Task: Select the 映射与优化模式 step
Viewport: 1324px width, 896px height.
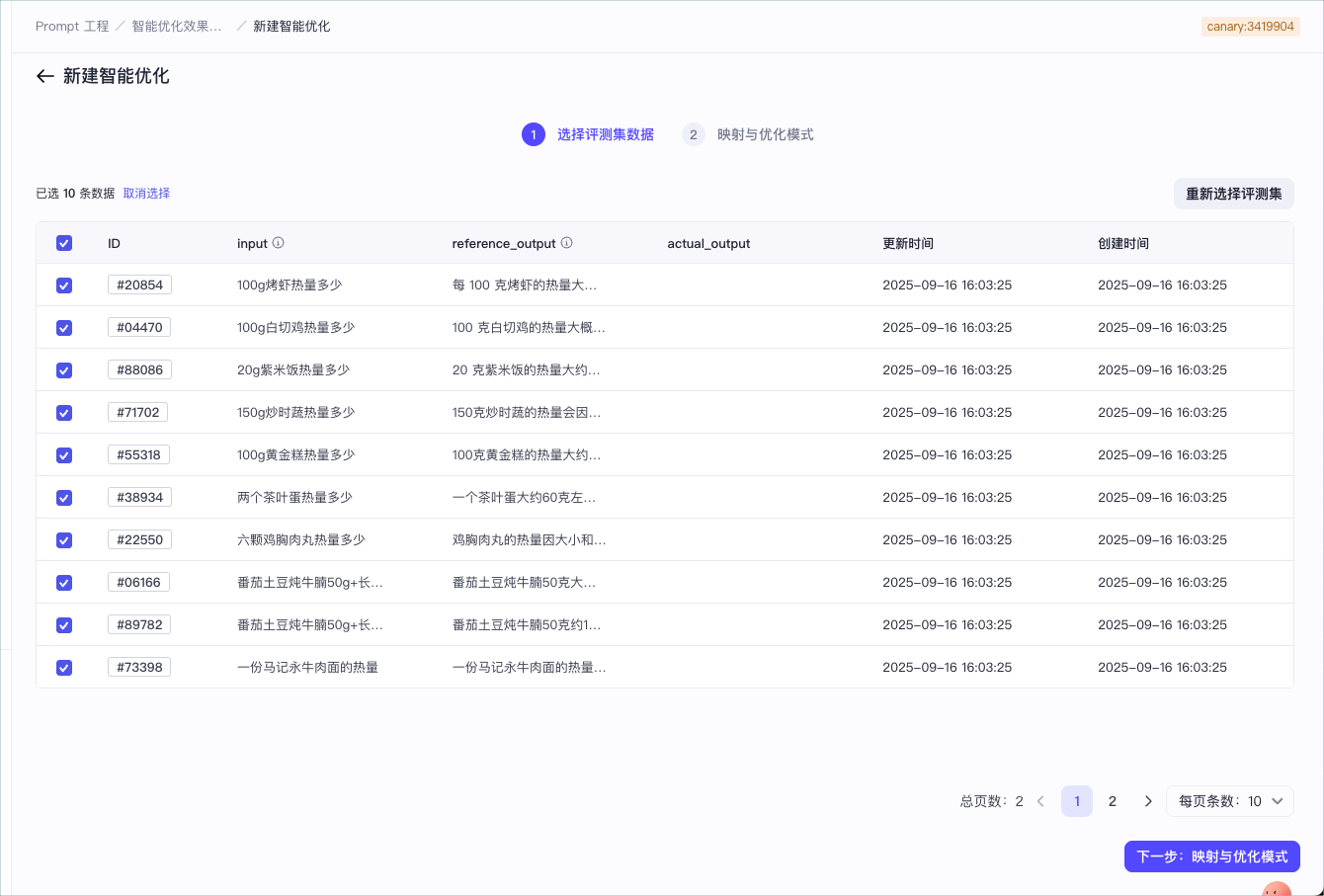Action: pyautogui.click(x=766, y=134)
